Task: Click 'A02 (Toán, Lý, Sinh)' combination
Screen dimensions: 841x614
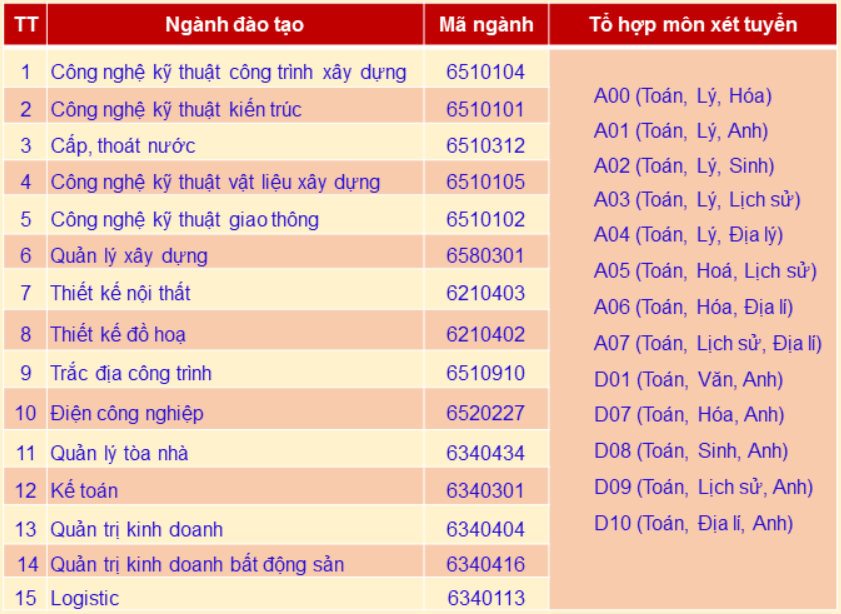Action: point(684,166)
